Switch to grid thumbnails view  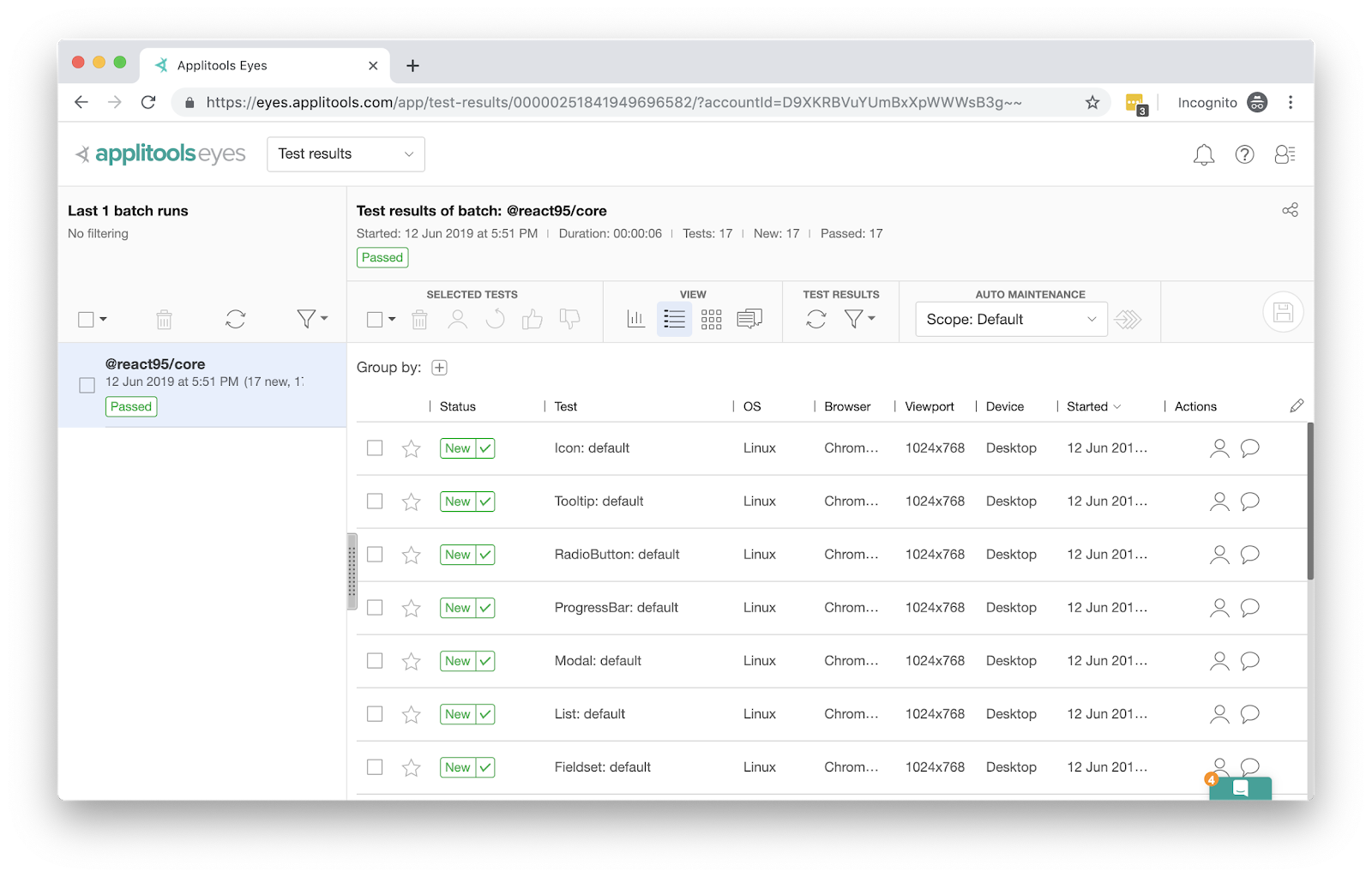(711, 319)
